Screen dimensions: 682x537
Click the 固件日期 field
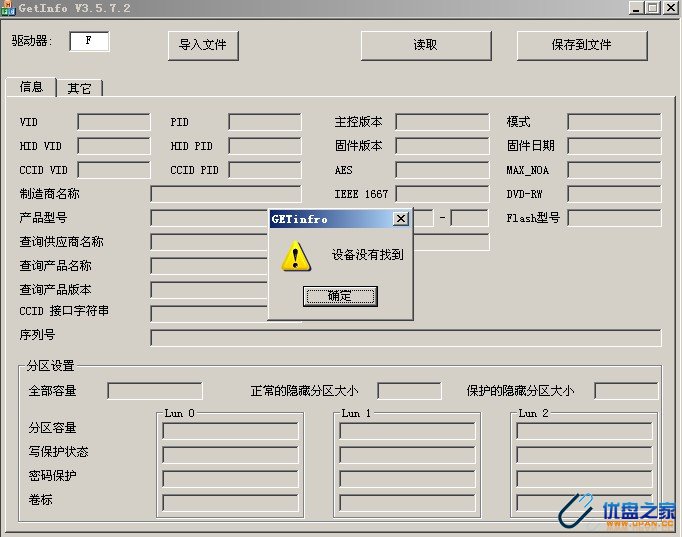point(614,146)
